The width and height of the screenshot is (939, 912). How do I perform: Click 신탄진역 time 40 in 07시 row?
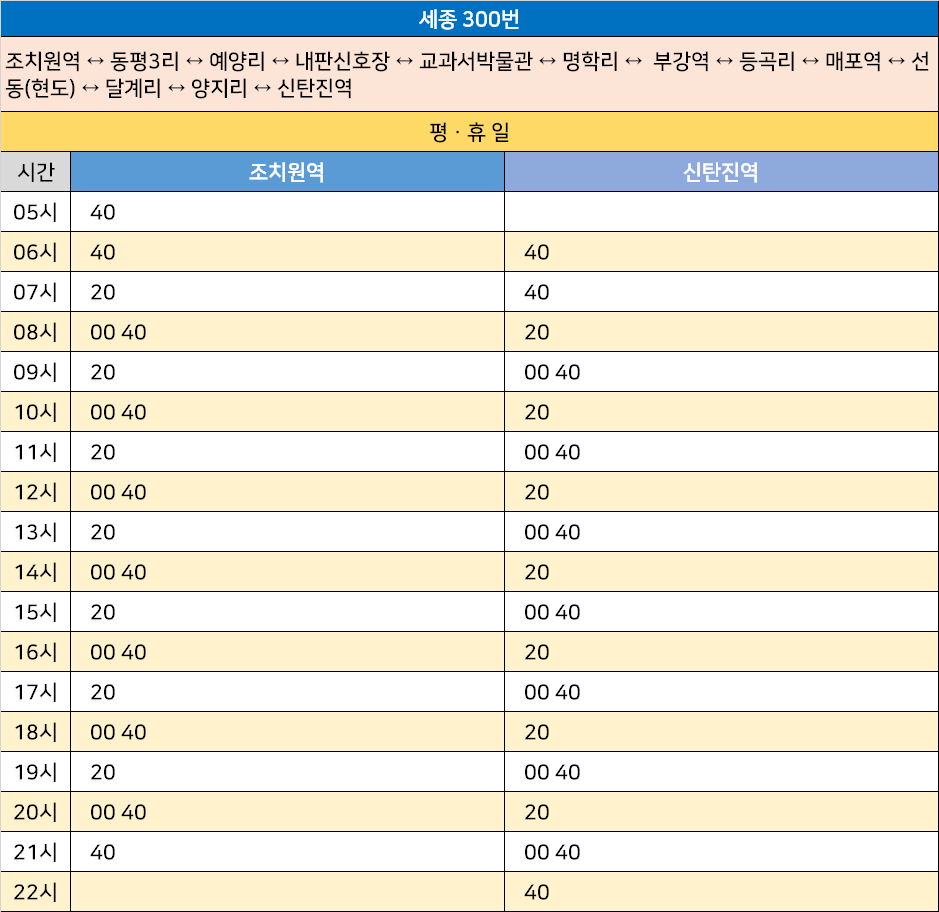537,292
